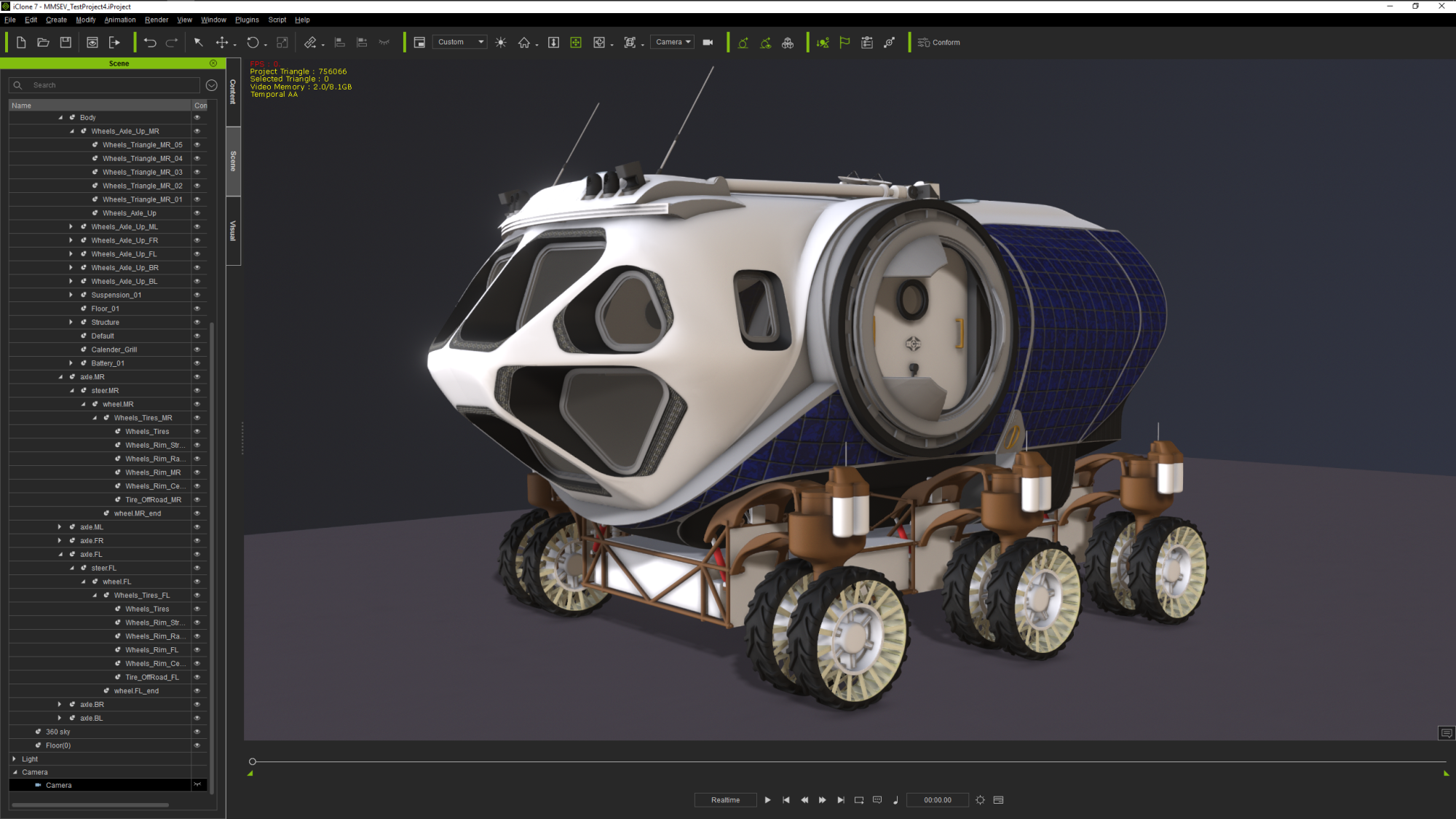Click the Home view icon
1456x819 pixels.
(x=524, y=42)
